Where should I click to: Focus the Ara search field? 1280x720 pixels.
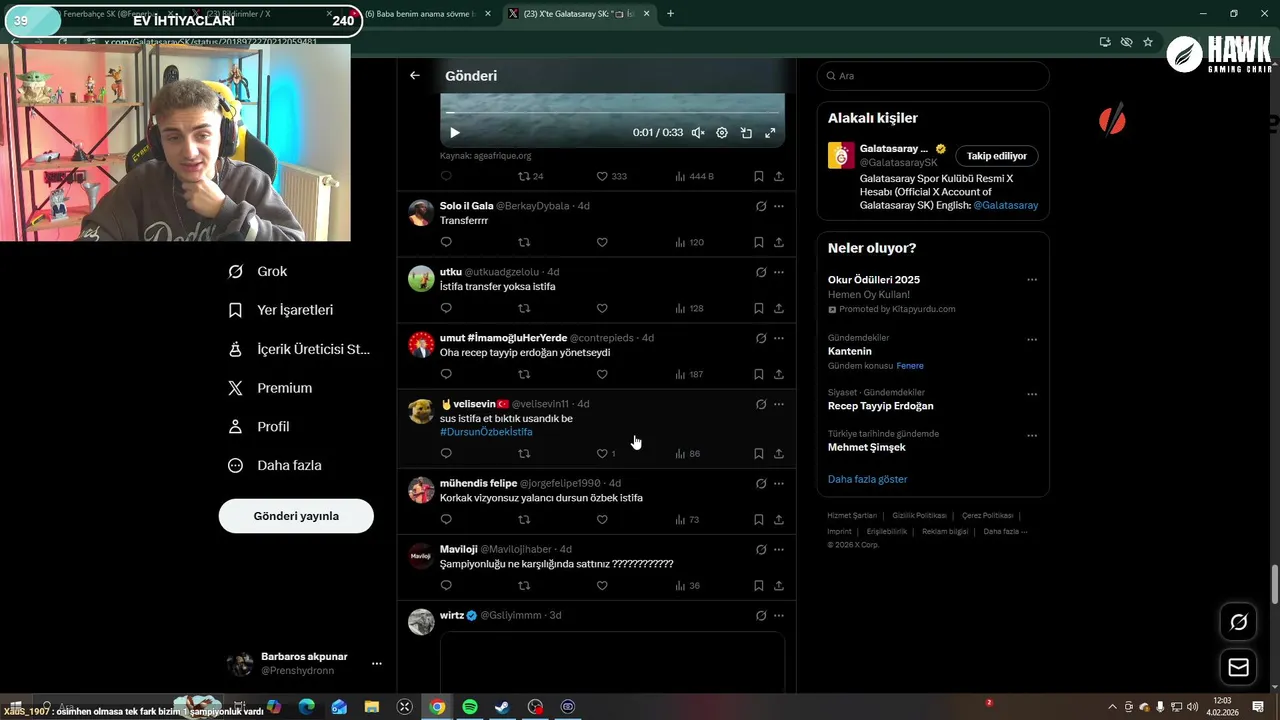(x=933, y=76)
